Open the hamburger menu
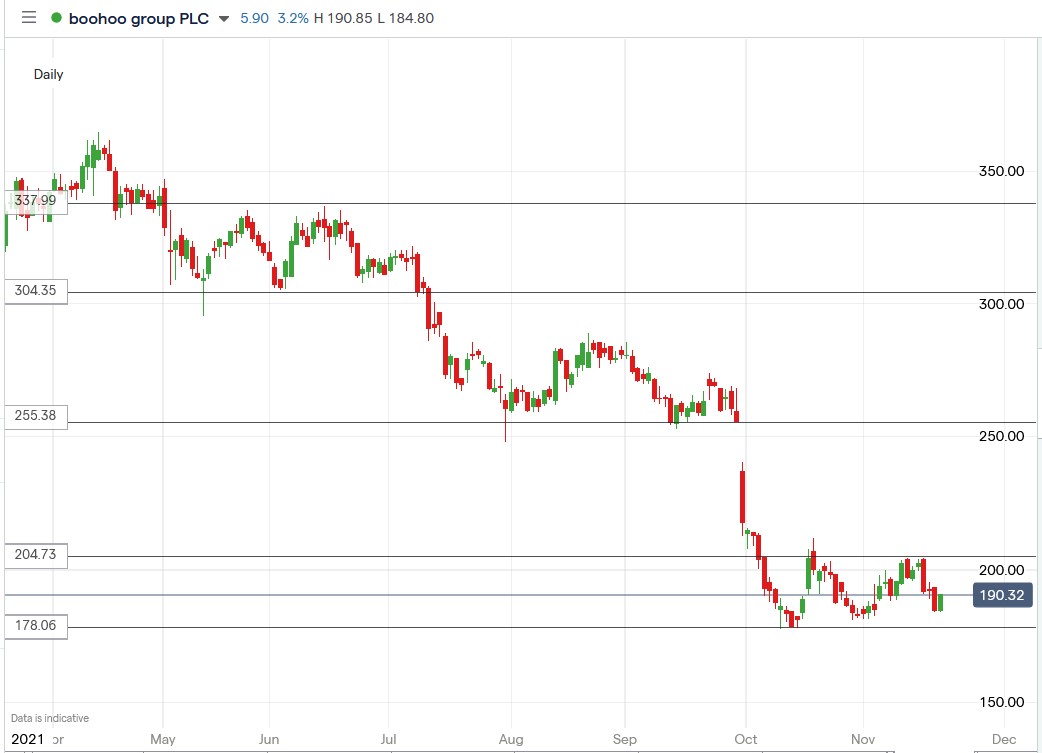Viewport: 1042px width, 753px height. (28, 17)
